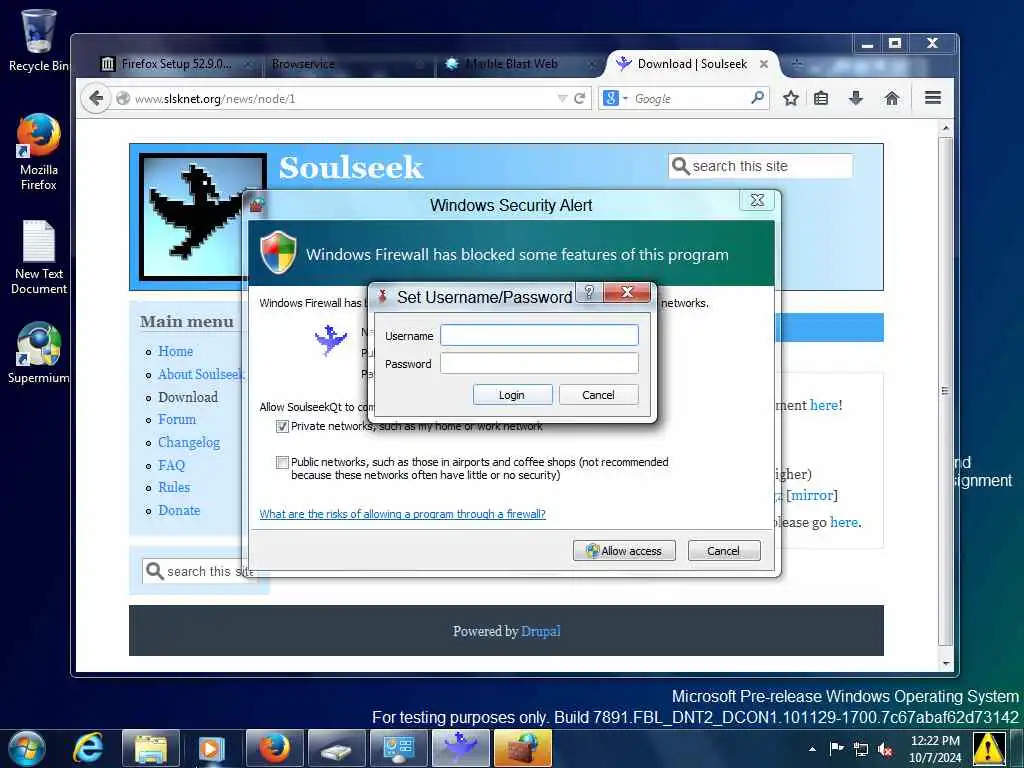
Task: Click the Control Panel taskbar button
Action: (x=398, y=748)
